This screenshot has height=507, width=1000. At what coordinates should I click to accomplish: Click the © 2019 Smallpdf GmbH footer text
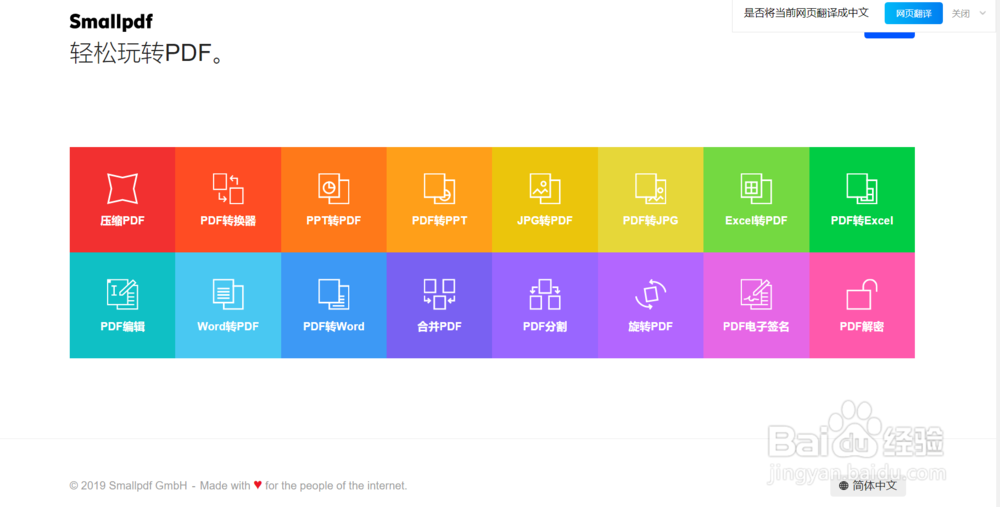click(x=128, y=486)
